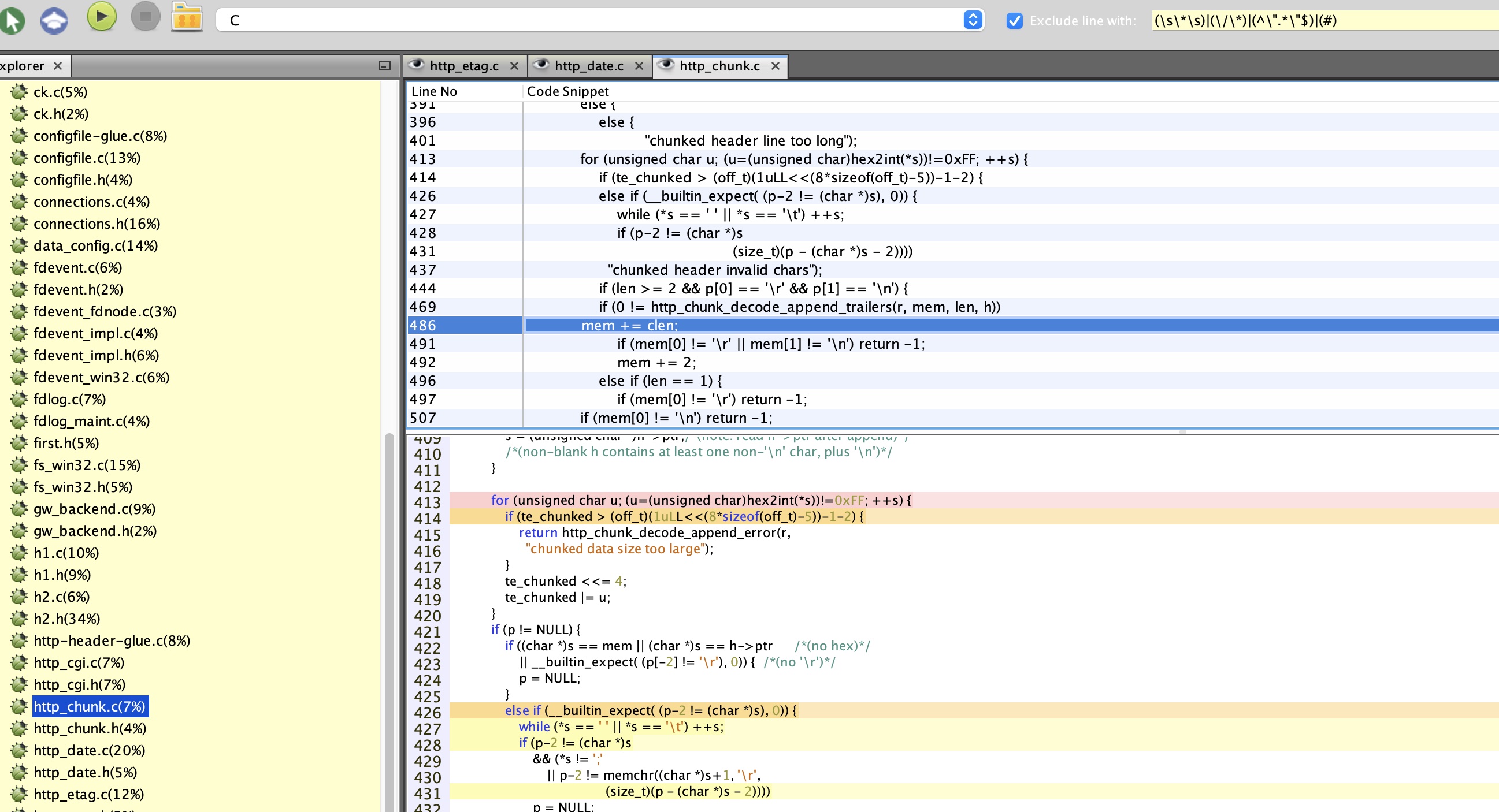Click the blue graduation cap icon
This screenshot has width=1499, height=812.
pos(54,20)
